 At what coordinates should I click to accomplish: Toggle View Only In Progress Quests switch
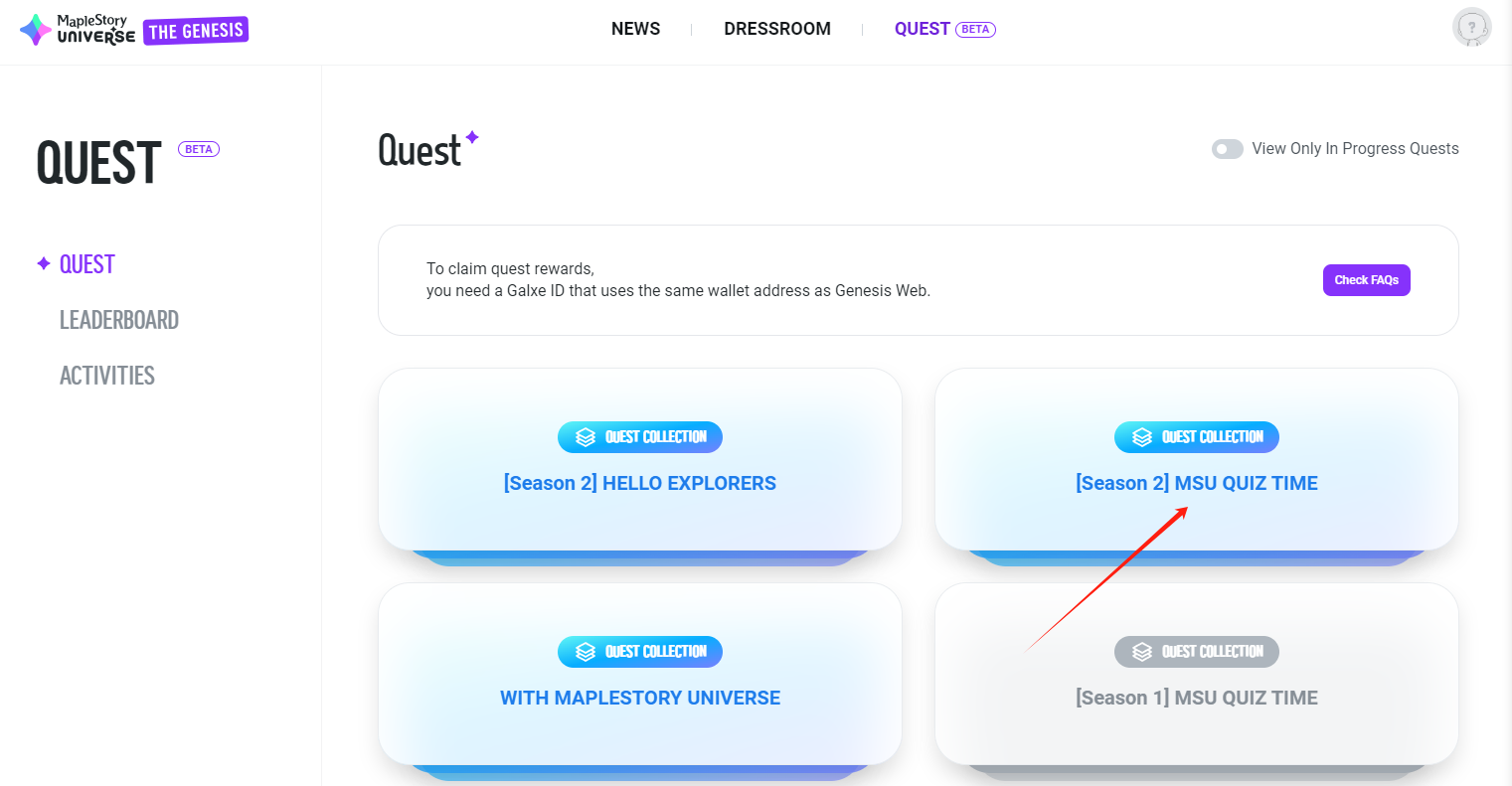tap(1228, 149)
